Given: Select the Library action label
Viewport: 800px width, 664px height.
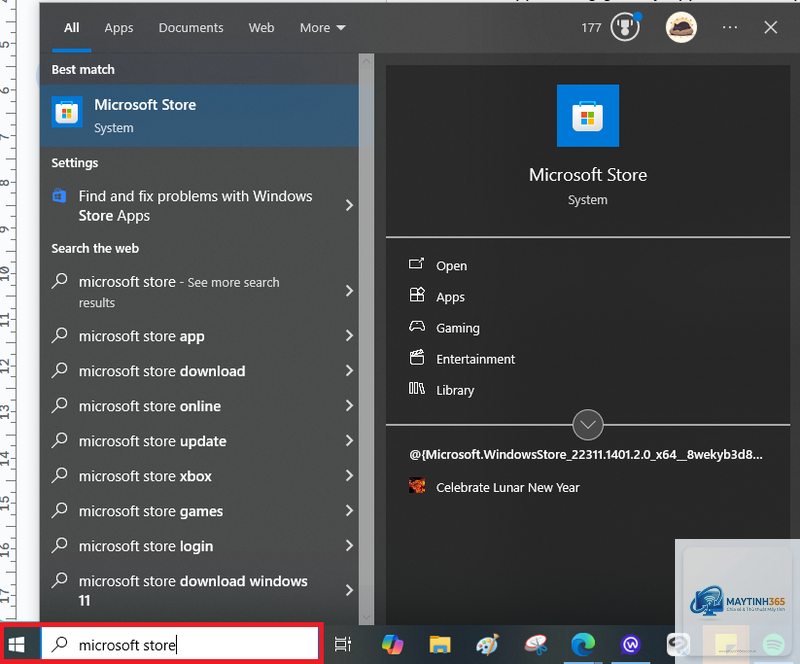Looking at the screenshot, I should 455,390.
